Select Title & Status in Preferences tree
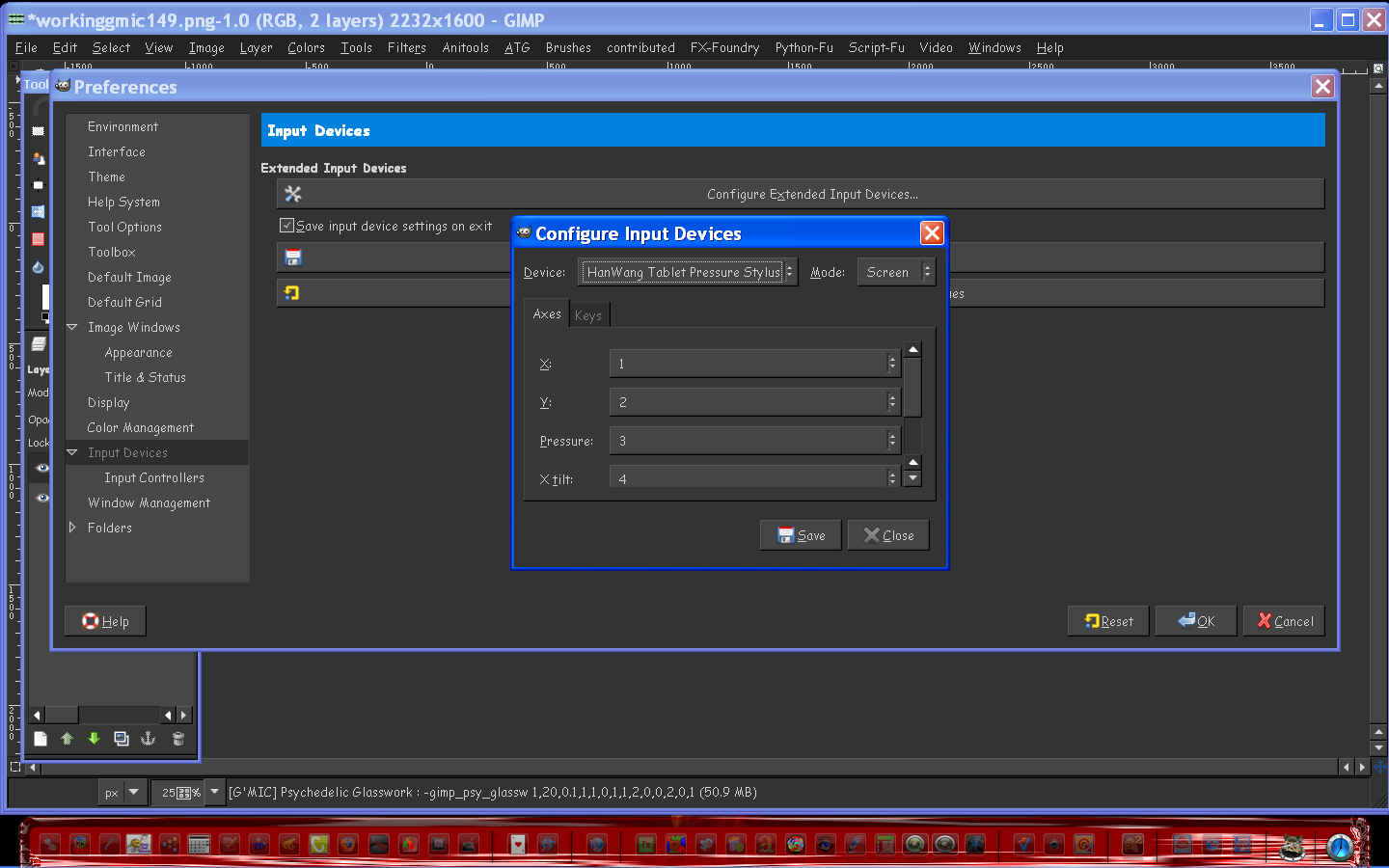Screen dimensions: 1389x868 tap(146, 377)
